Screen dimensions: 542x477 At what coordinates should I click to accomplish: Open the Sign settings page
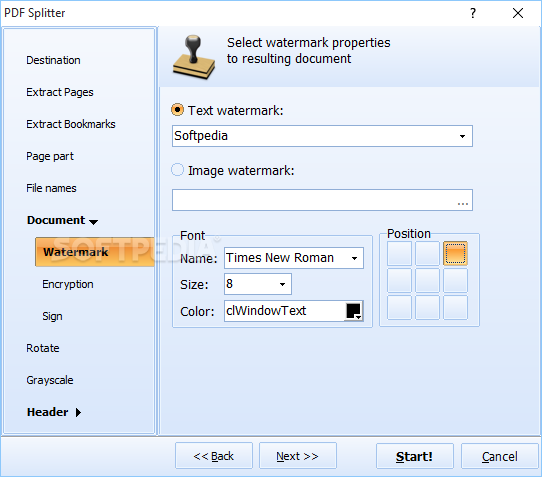coord(52,316)
